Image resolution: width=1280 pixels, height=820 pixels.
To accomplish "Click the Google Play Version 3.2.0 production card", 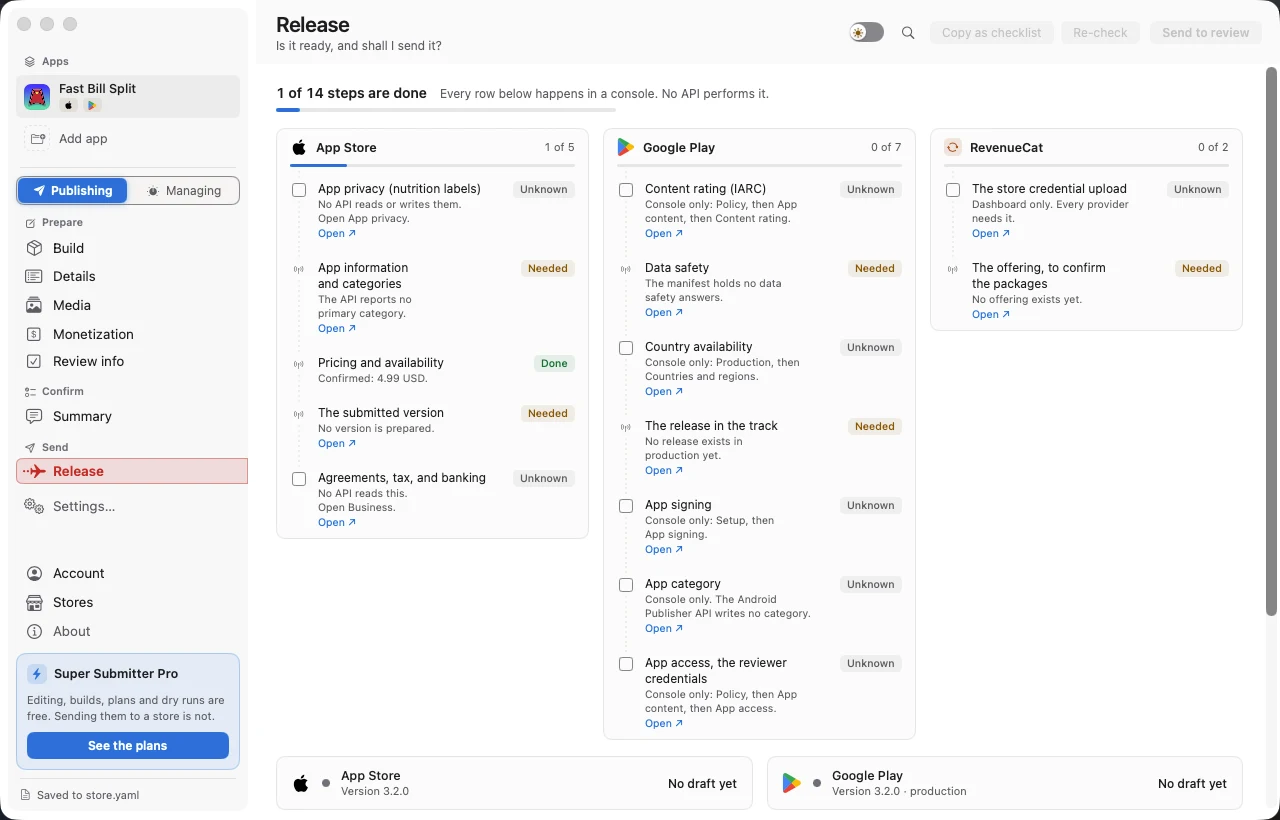I will [1004, 783].
